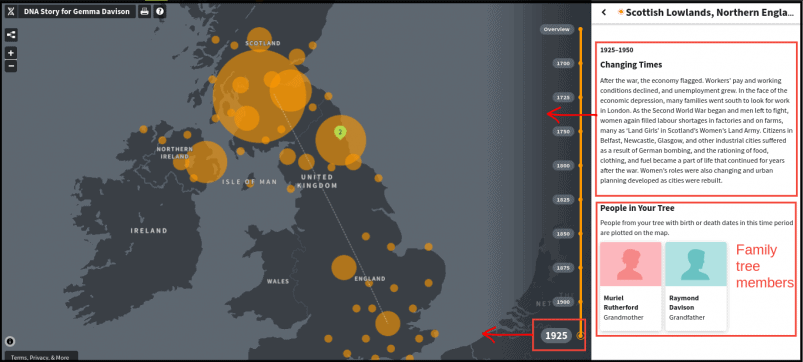Select the active 1925 timeline marker
803x362 pixels.
[556, 335]
